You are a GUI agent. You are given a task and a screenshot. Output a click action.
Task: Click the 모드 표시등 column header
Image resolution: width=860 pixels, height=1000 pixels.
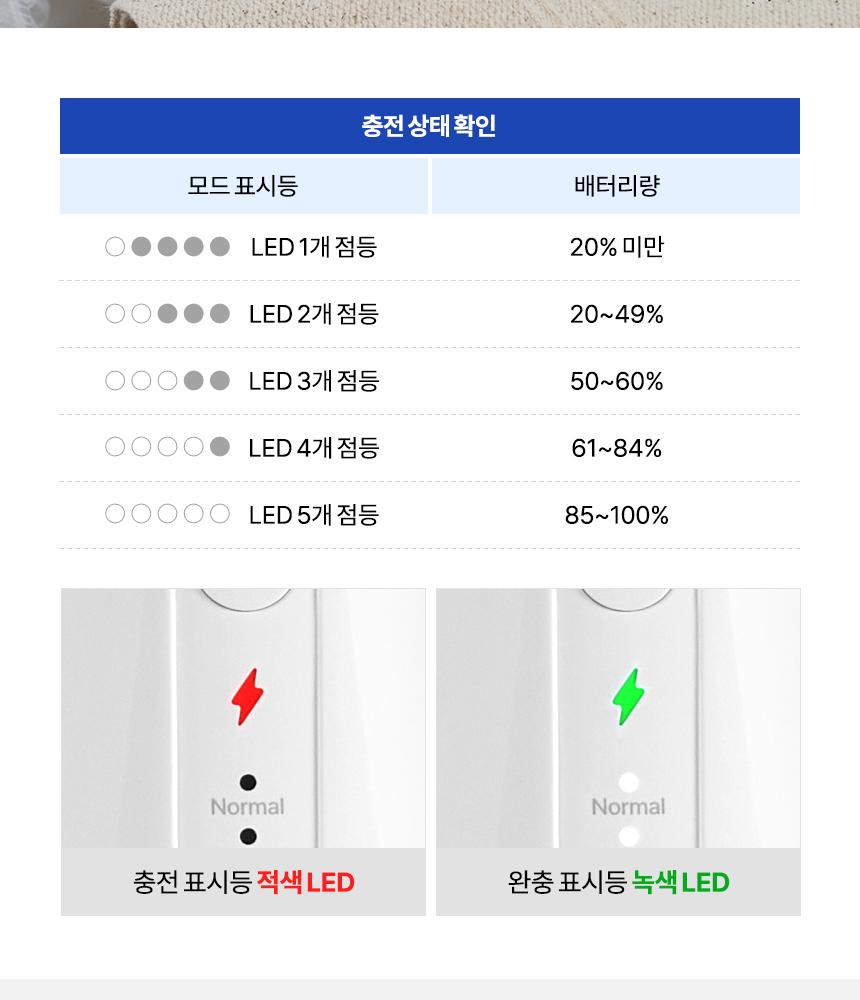click(x=243, y=186)
